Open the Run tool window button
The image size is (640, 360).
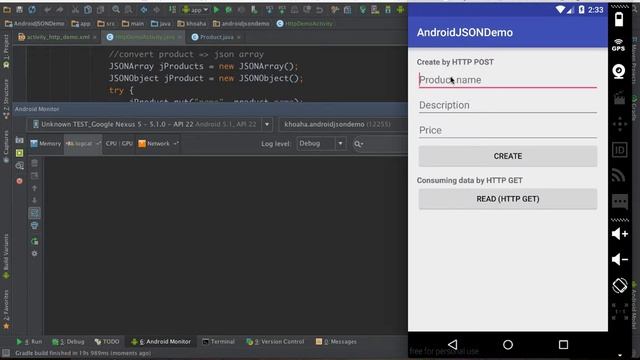tap(29, 342)
